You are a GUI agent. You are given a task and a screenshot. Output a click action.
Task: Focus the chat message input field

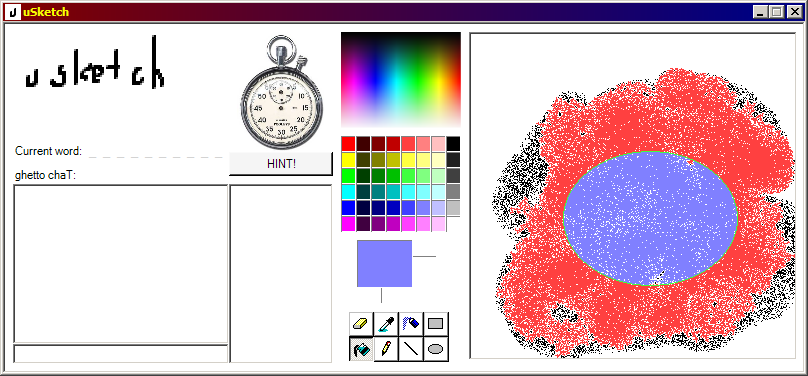pyautogui.click(x=121, y=354)
